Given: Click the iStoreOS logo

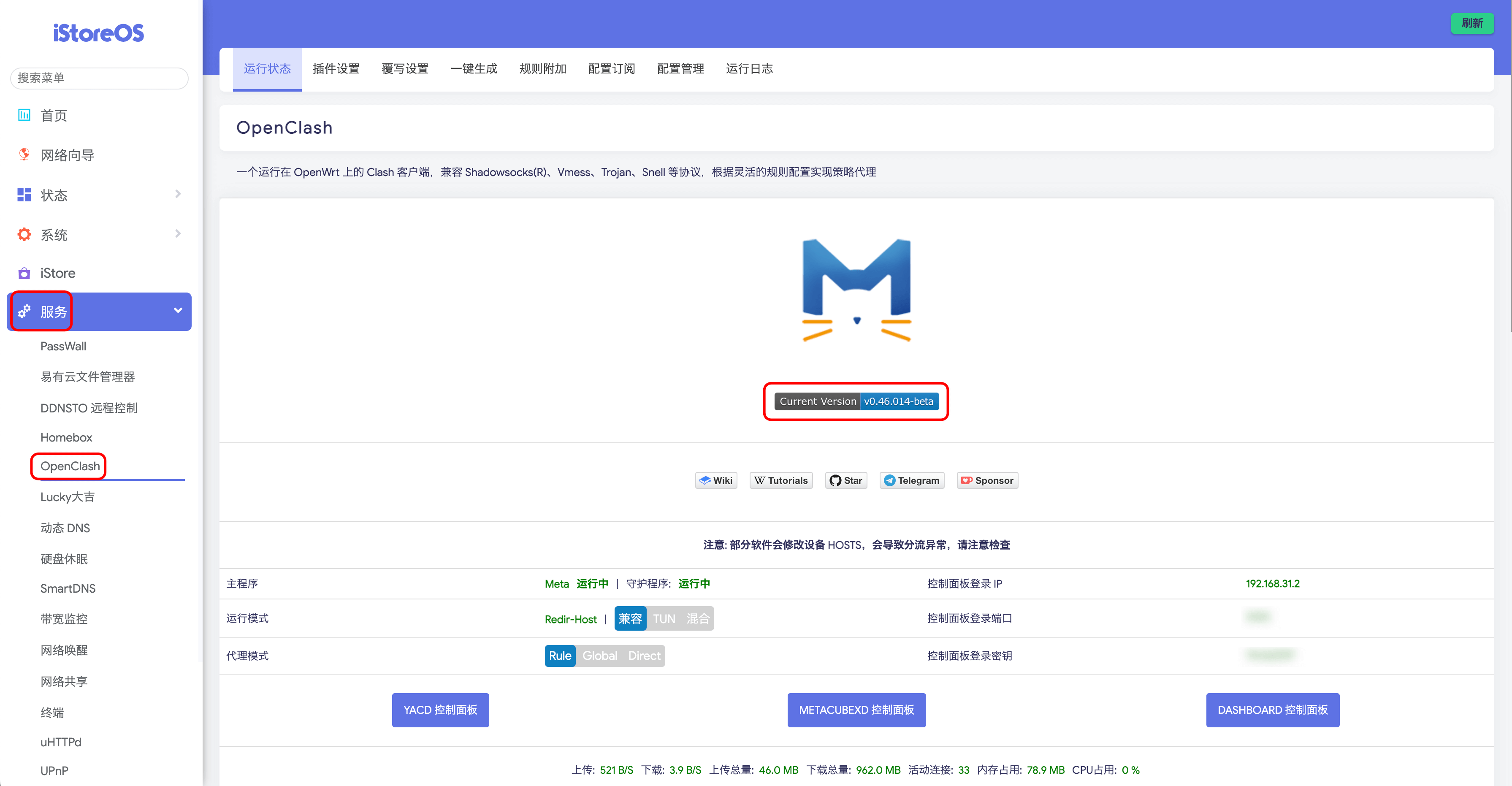Looking at the screenshot, I should (x=99, y=33).
